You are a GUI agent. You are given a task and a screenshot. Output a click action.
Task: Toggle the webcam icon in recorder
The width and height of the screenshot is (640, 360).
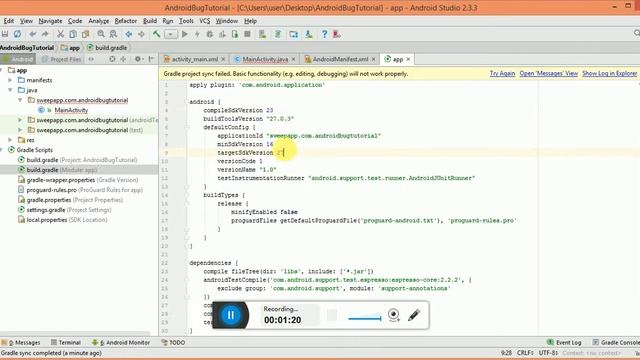[393, 315]
